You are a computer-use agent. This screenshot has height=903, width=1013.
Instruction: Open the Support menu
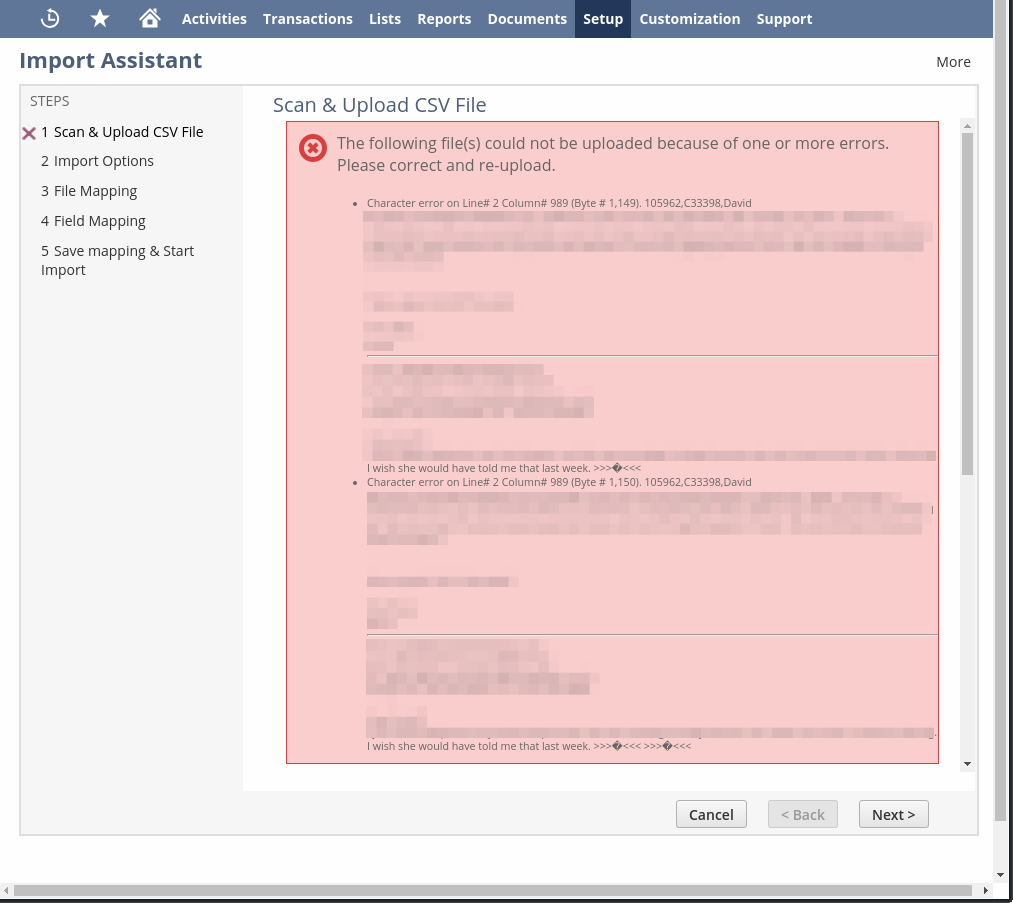[x=784, y=18]
